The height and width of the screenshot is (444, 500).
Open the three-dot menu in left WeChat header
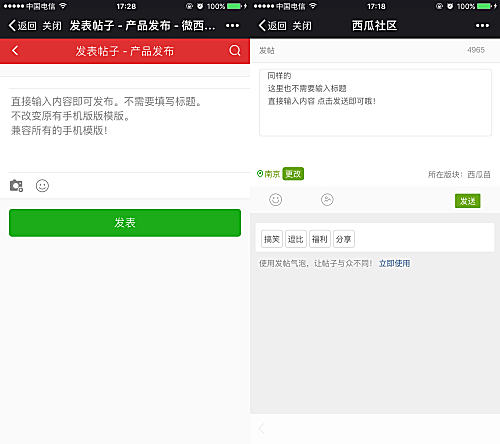232,26
